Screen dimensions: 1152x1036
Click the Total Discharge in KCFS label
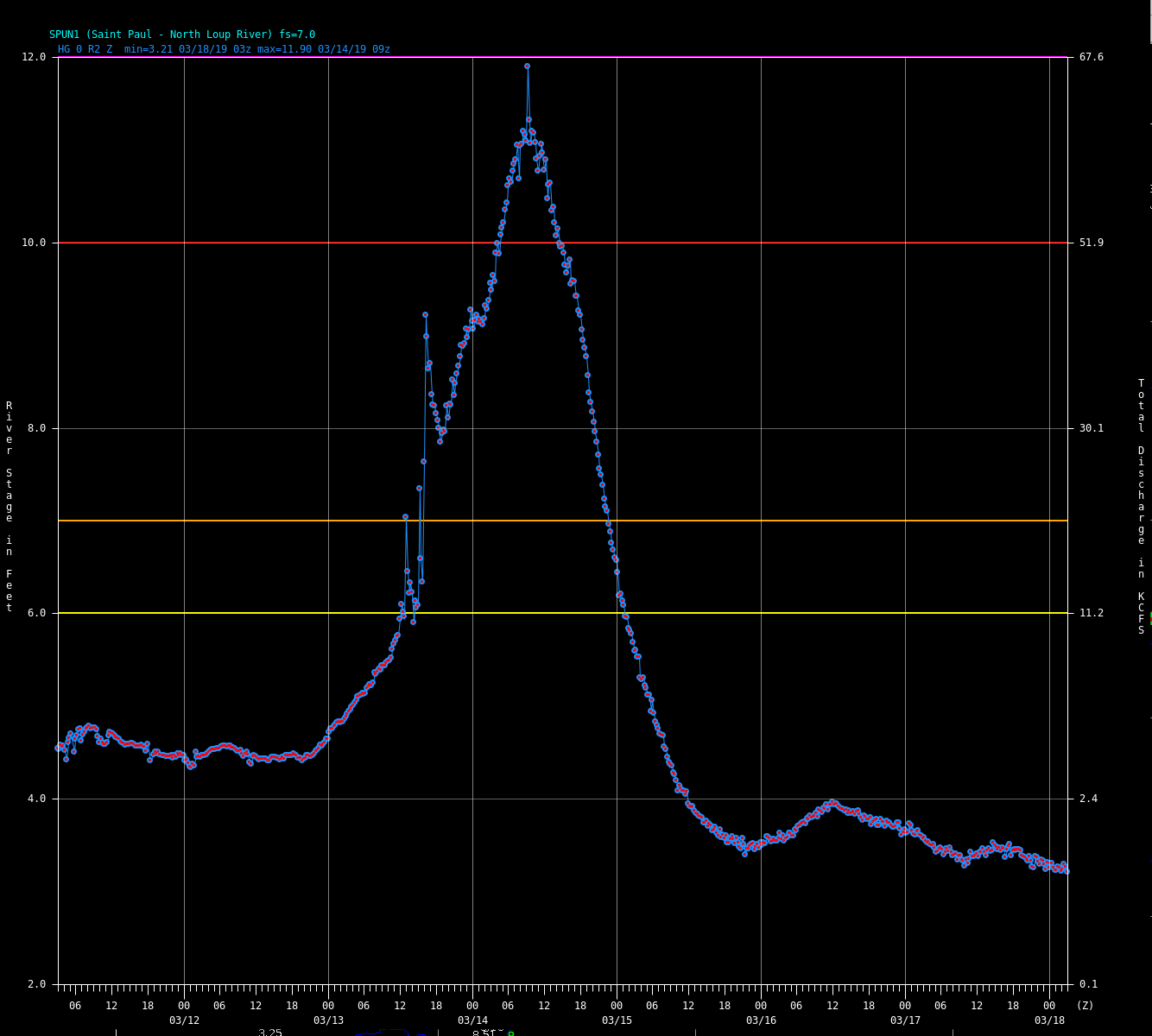(1141, 507)
